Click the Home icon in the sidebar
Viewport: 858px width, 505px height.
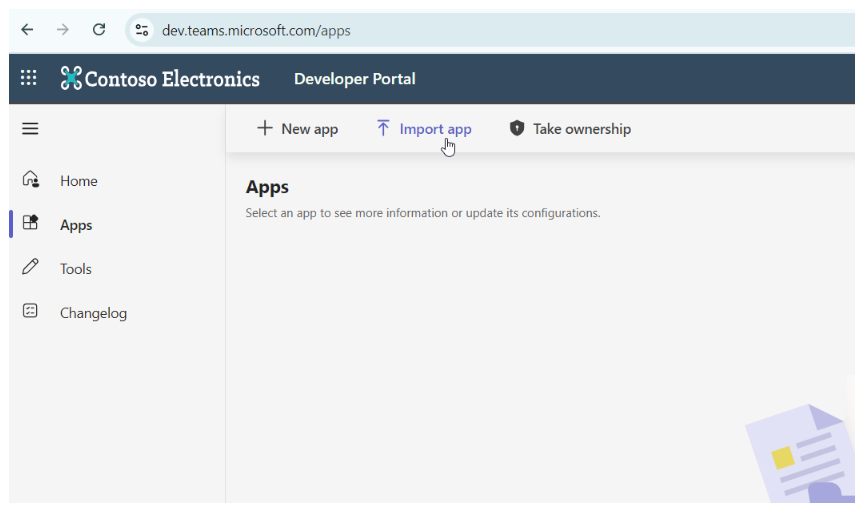31,179
